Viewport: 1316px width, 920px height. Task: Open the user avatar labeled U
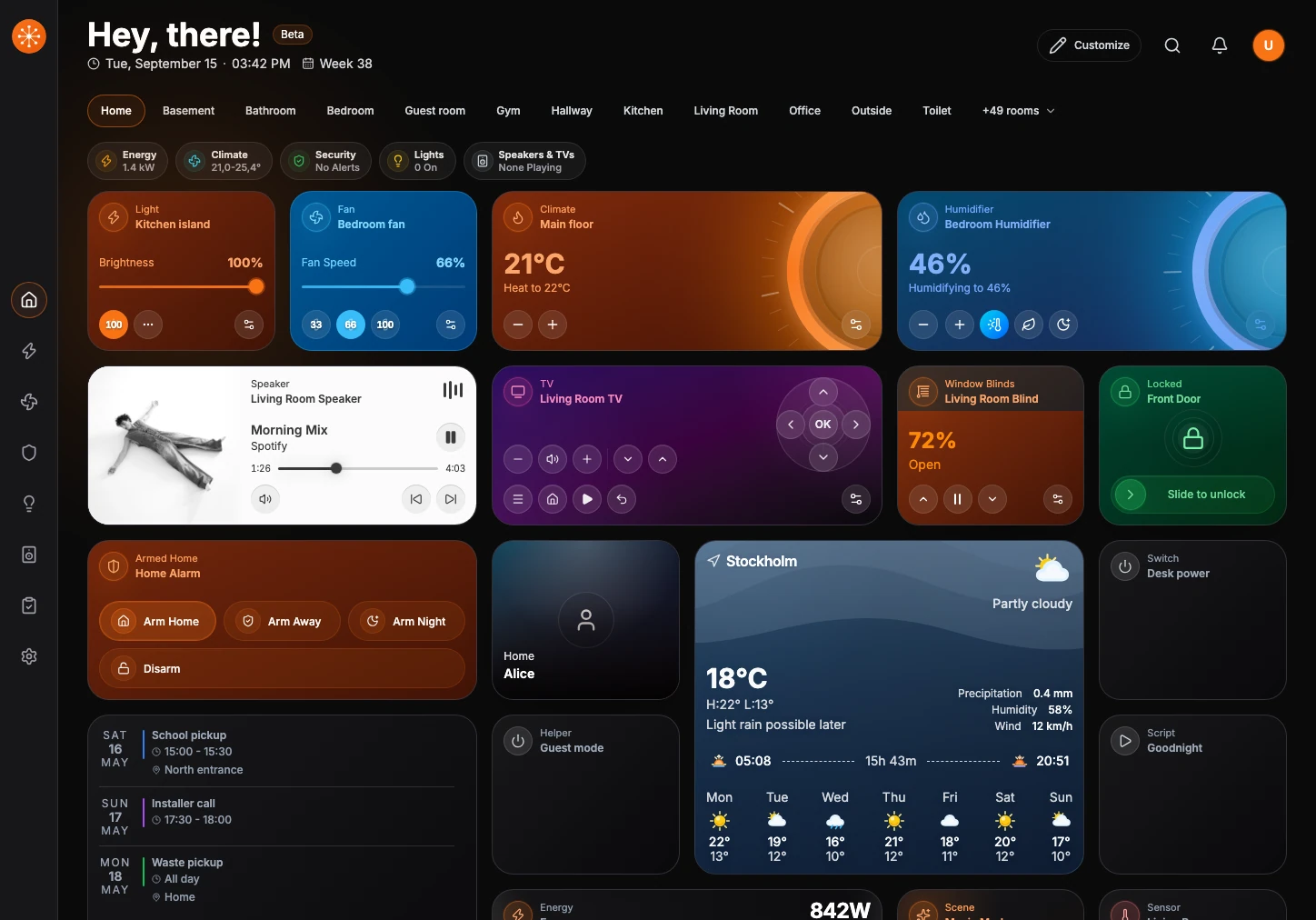click(x=1269, y=45)
